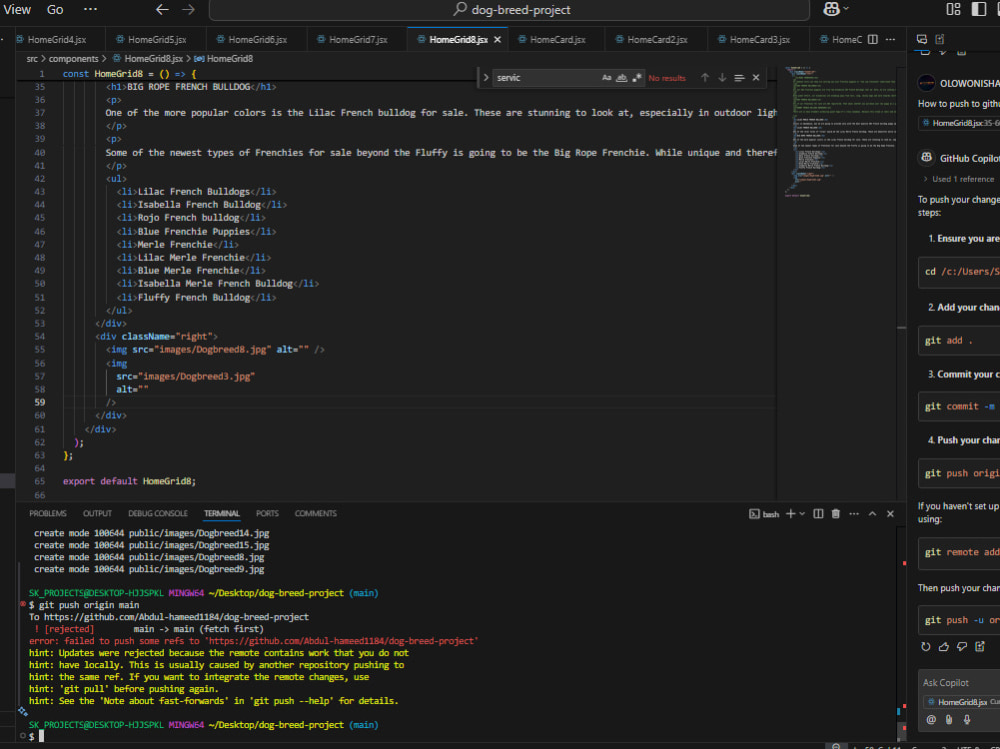
Task: Click the dog-breed-project search bar
Action: click(509, 10)
